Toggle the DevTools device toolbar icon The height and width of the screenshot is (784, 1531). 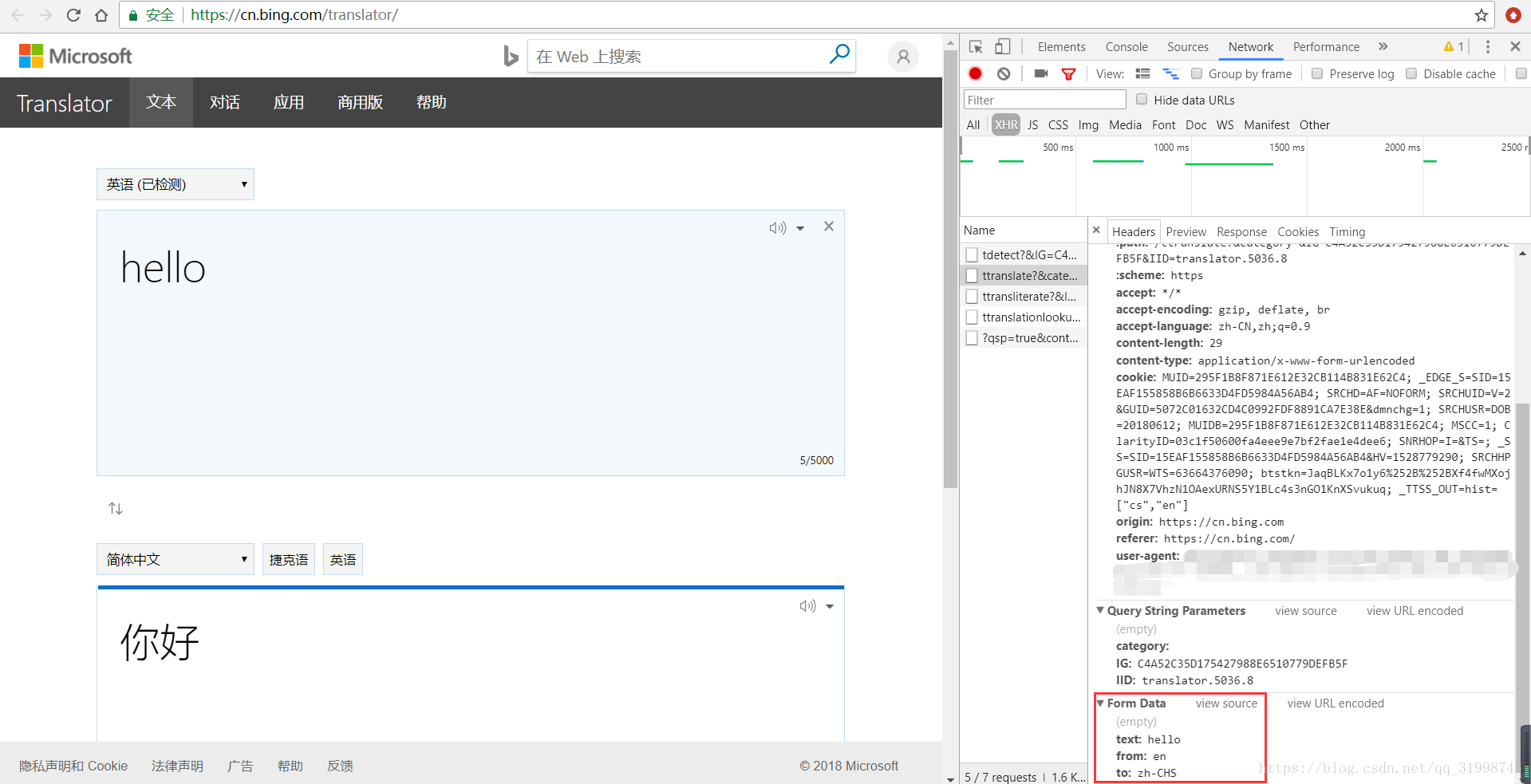(1003, 47)
